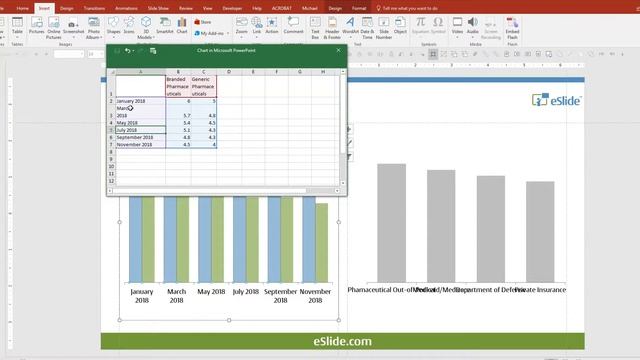Click the 'Branded Pharmaceuticals' header cell

coord(178,86)
